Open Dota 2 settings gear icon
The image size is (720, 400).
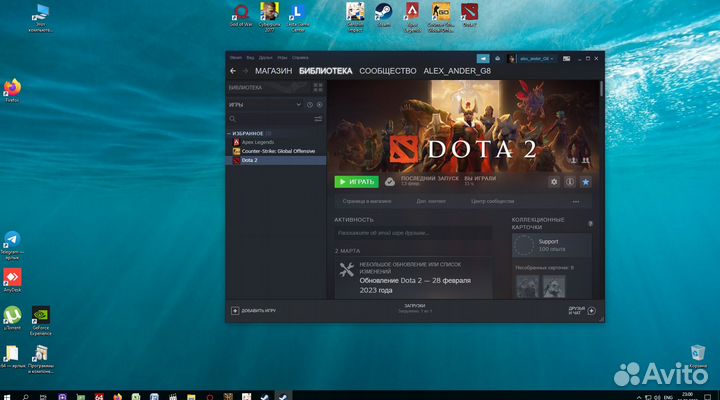pos(554,182)
